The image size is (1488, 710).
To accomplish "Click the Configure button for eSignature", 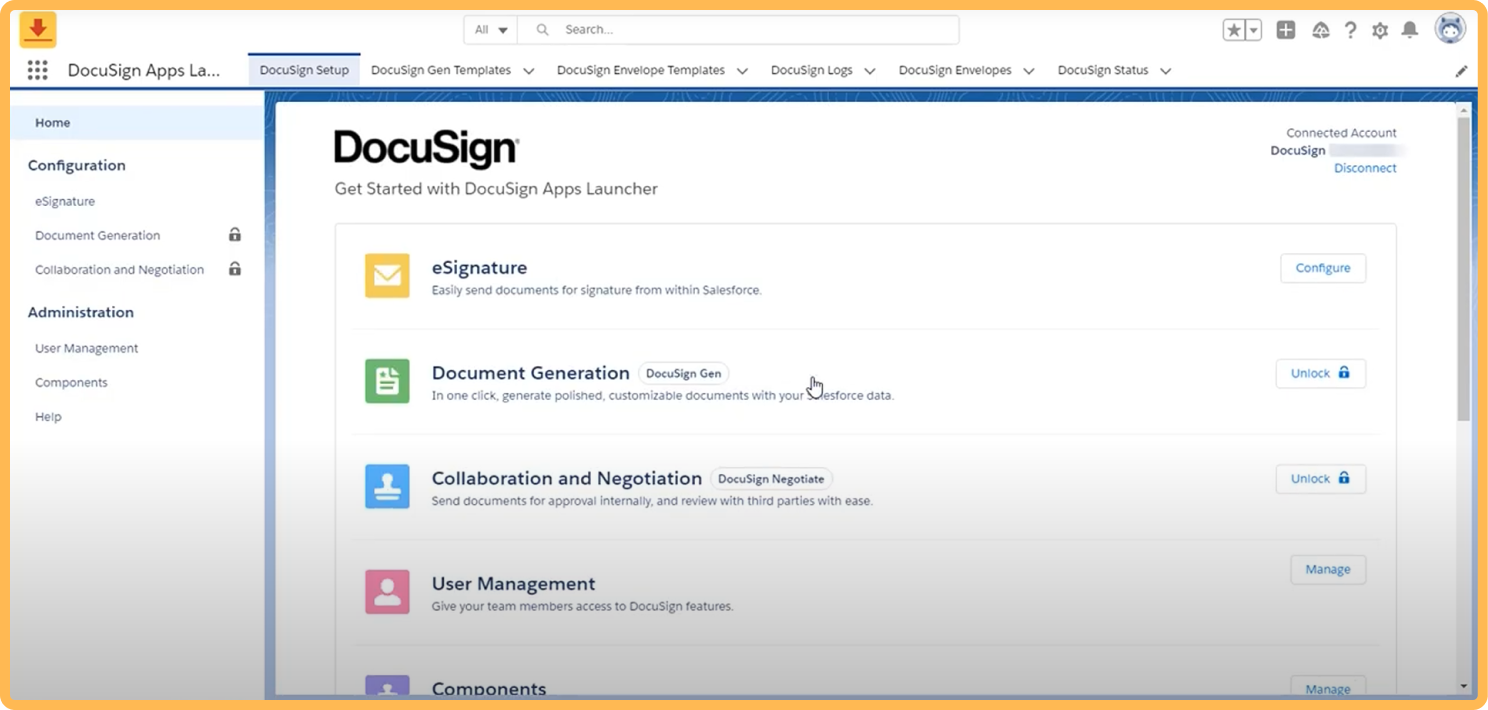I will point(1323,268).
